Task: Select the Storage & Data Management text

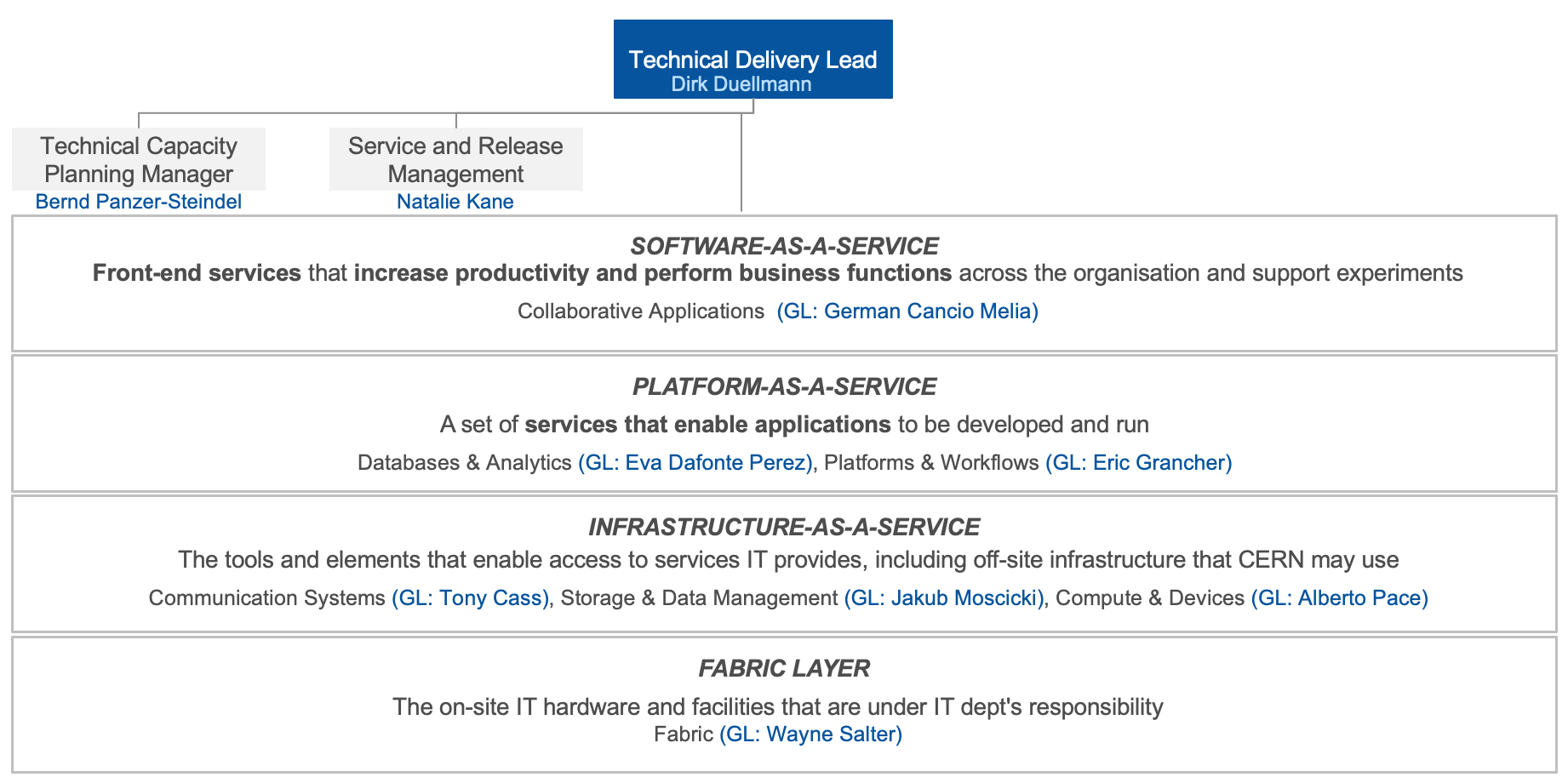Action: (699, 598)
